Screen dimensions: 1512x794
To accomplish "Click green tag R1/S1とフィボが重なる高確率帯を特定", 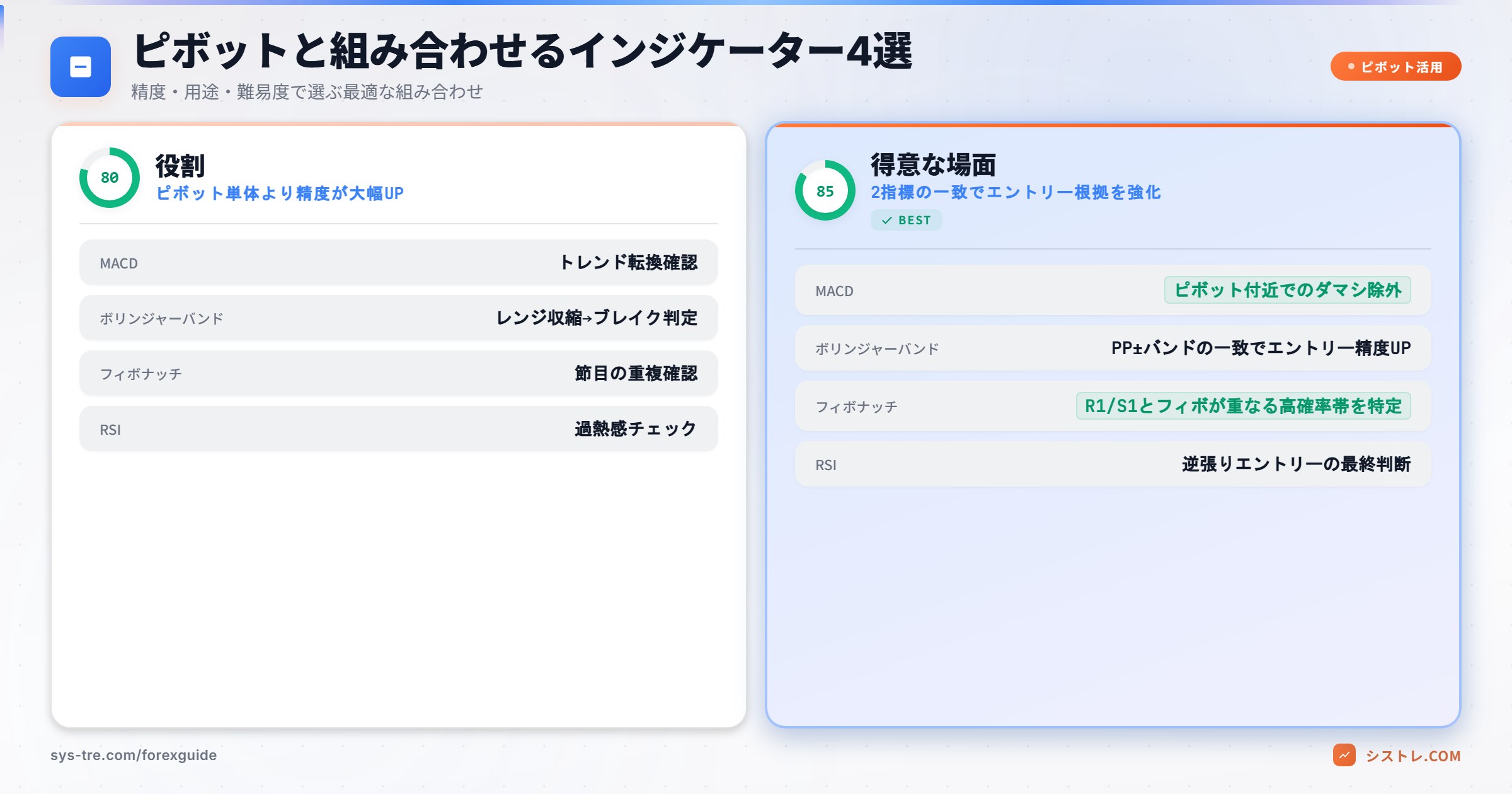I will coord(1244,406).
